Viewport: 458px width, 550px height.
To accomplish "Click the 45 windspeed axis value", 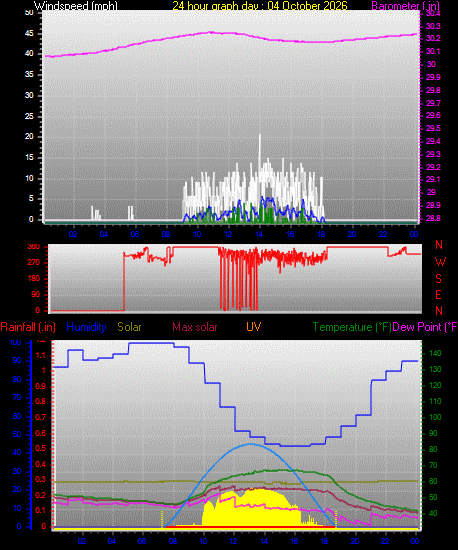I will pyautogui.click(x=29, y=33).
